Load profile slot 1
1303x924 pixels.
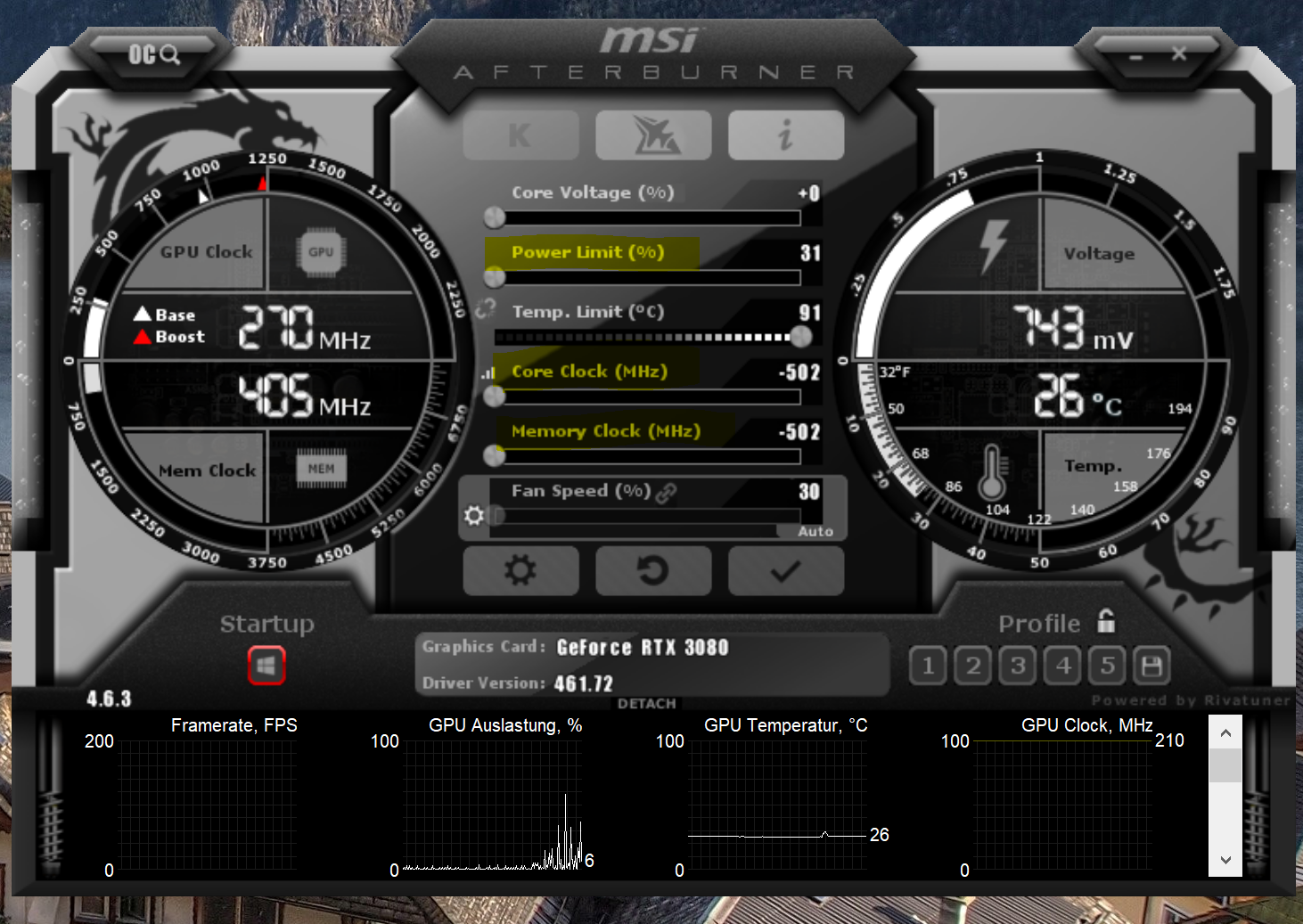(928, 666)
